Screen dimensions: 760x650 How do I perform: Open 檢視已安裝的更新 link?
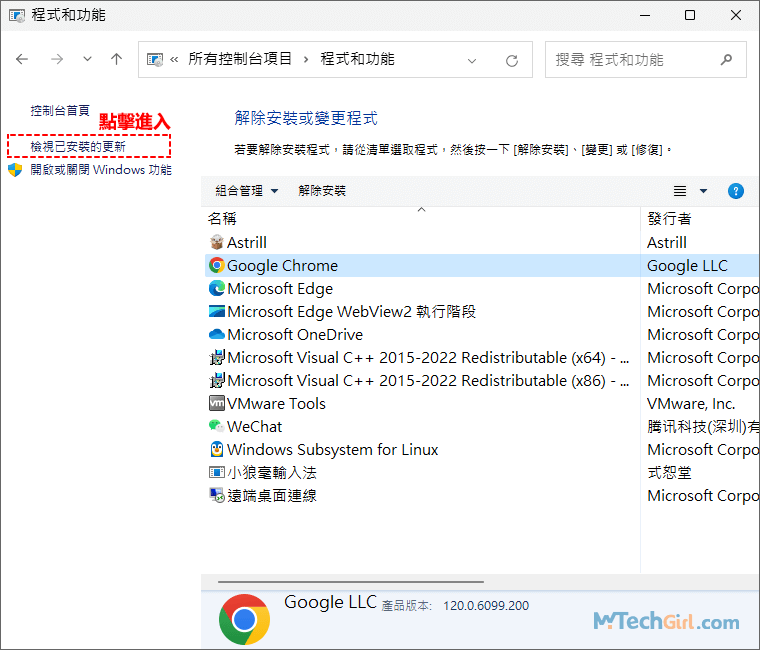(x=78, y=147)
